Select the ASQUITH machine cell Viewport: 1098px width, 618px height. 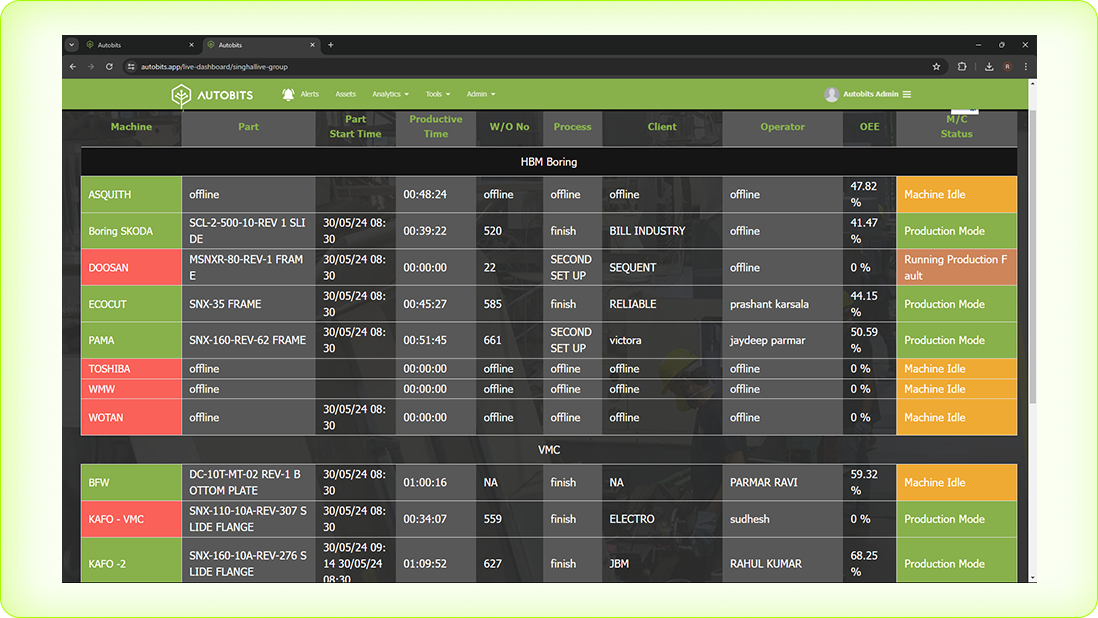pyautogui.click(x=131, y=195)
